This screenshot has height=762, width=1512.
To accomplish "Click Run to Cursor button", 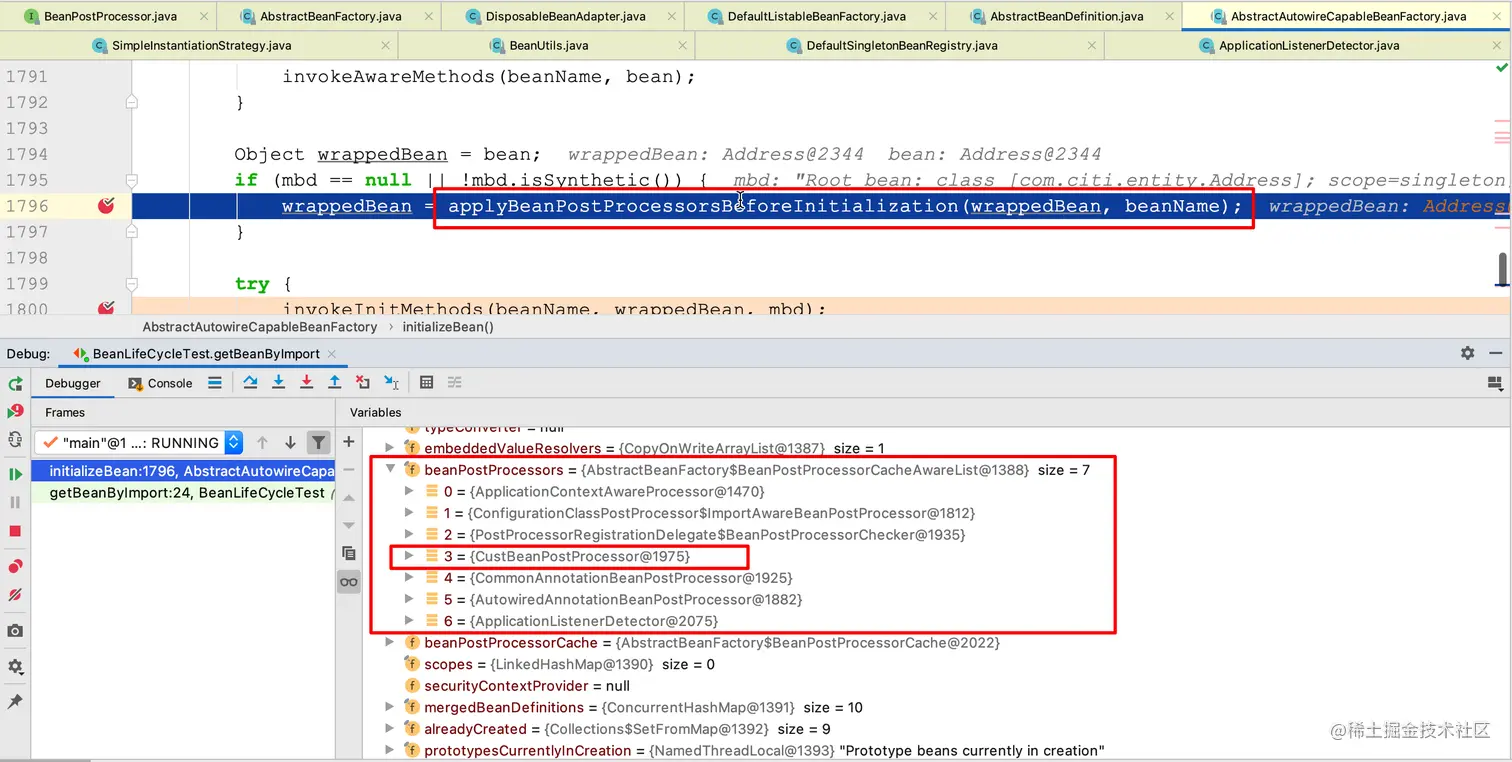I will point(391,382).
